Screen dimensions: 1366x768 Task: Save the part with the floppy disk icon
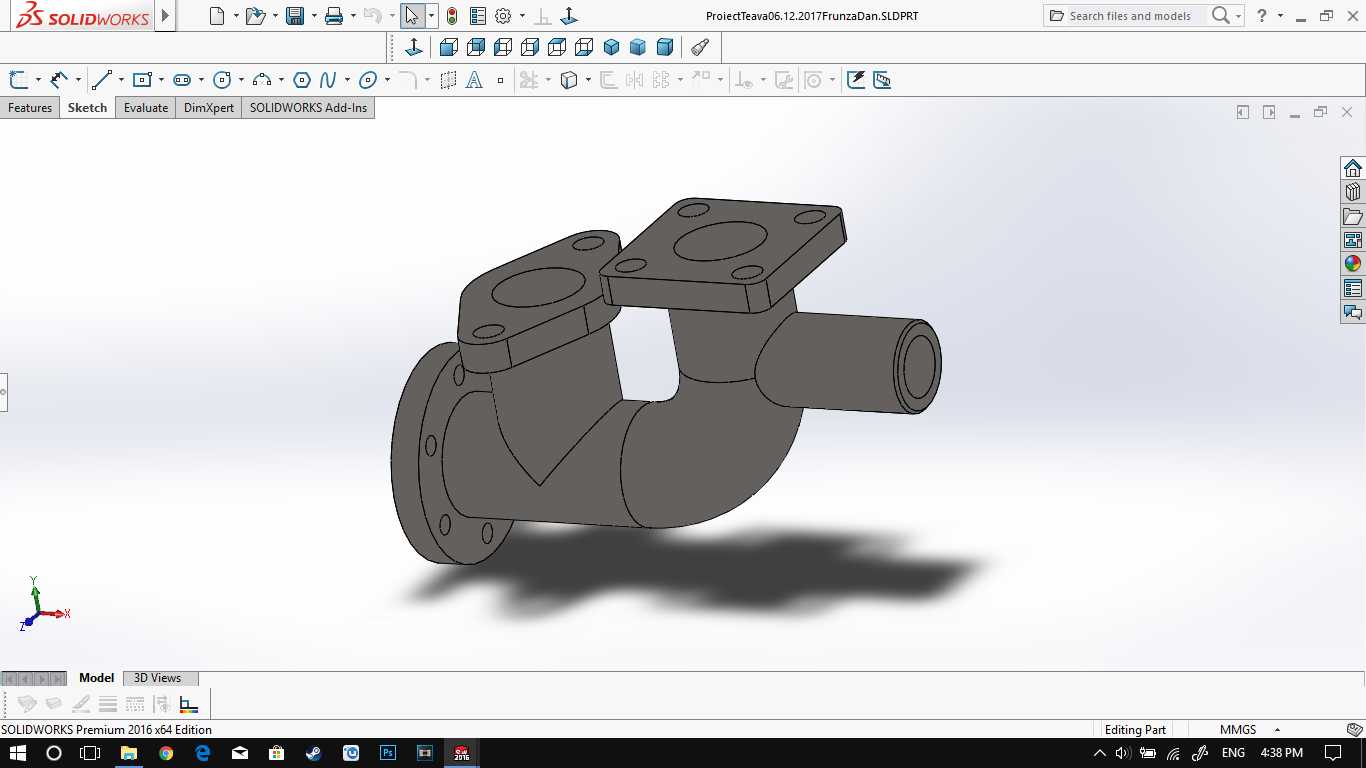[x=295, y=16]
